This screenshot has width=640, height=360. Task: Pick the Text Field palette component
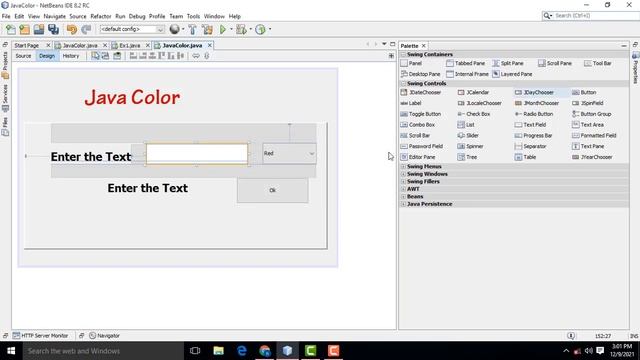click(530, 125)
